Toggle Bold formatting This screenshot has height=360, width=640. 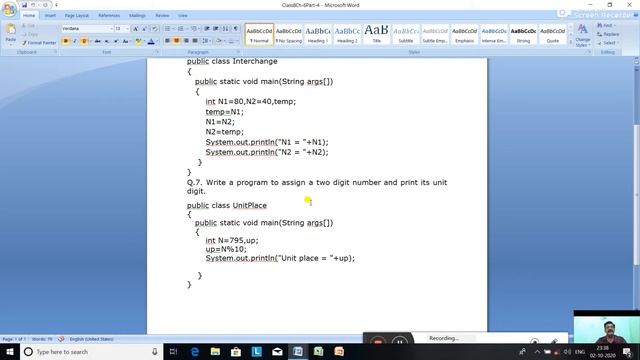(66, 41)
